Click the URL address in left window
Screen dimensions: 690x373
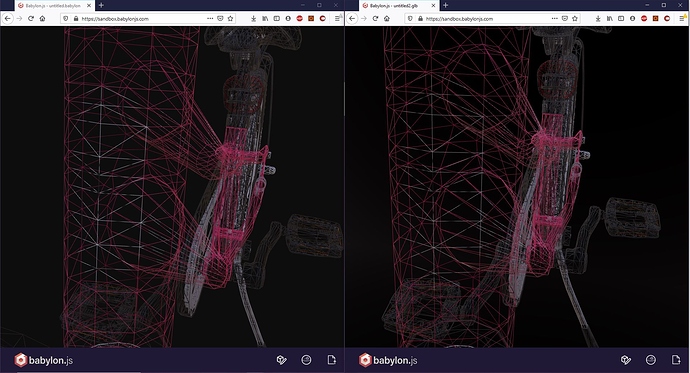click(x=115, y=19)
